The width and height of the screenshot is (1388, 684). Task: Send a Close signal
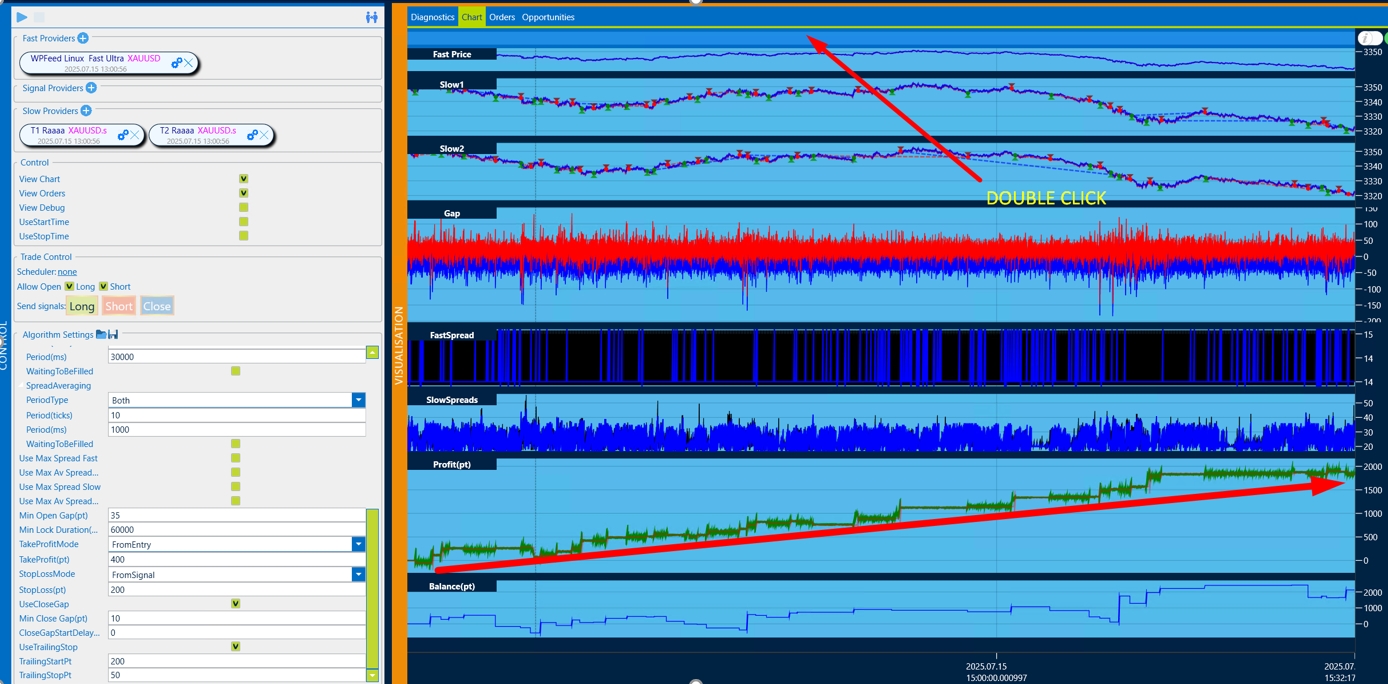(x=157, y=306)
